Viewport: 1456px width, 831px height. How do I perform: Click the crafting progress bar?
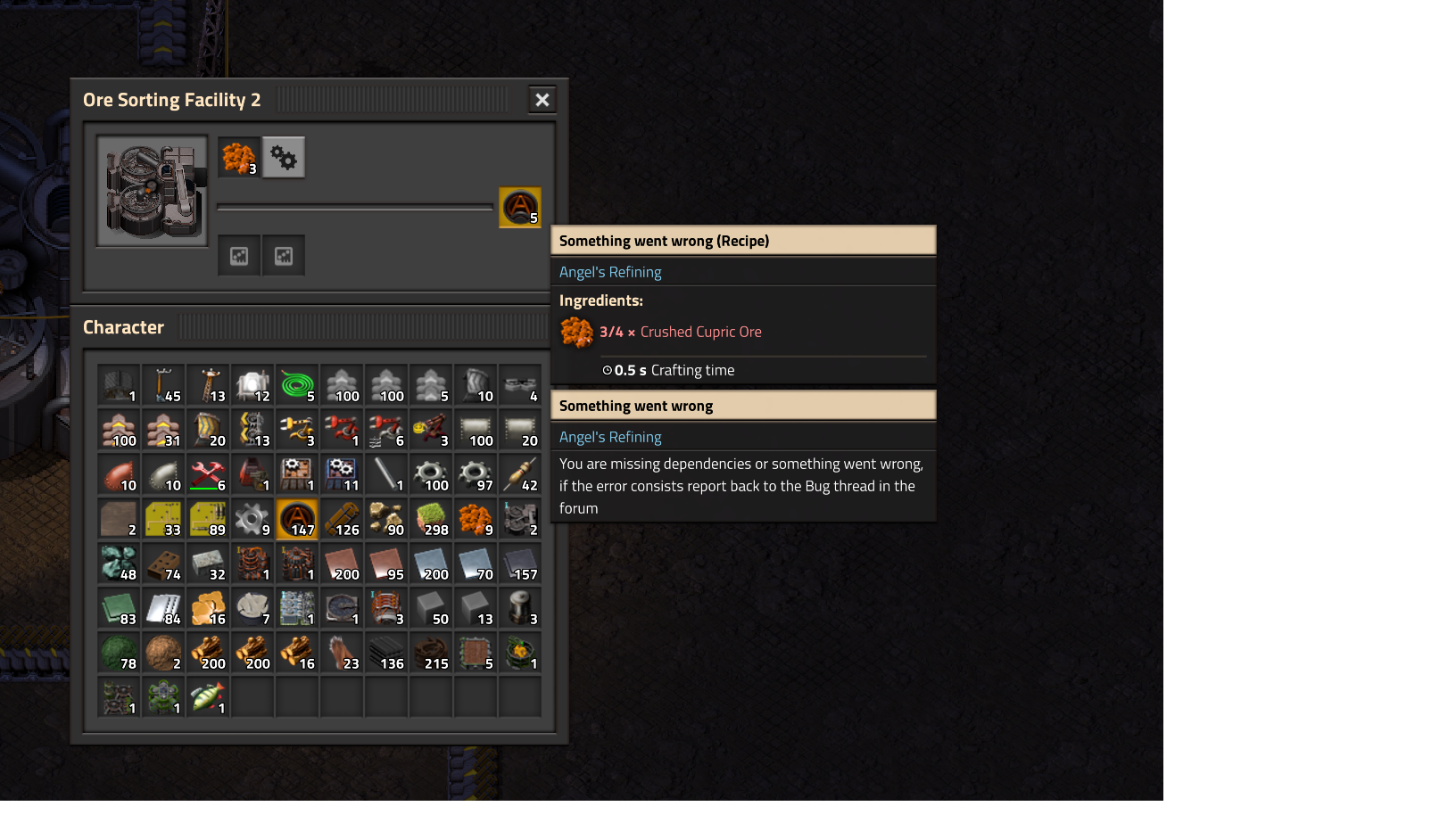[x=355, y=207]
